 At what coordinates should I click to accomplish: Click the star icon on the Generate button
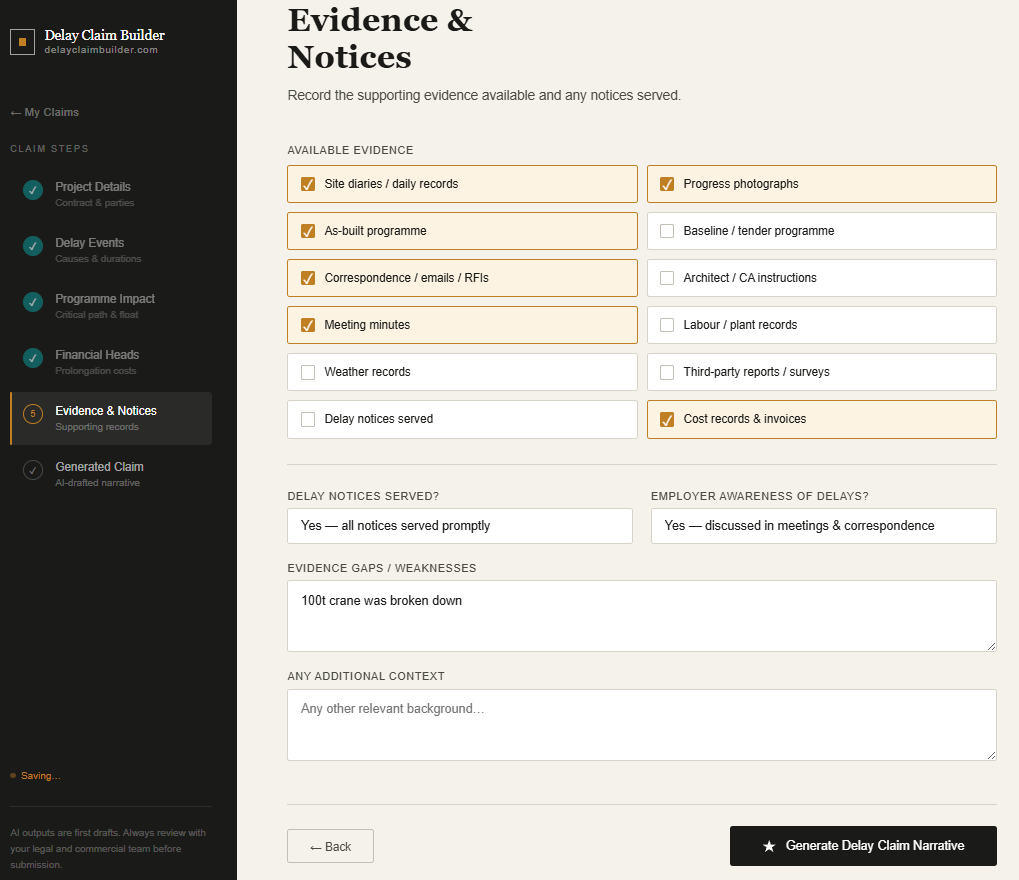pyautogui.click(x=768, y=845)
